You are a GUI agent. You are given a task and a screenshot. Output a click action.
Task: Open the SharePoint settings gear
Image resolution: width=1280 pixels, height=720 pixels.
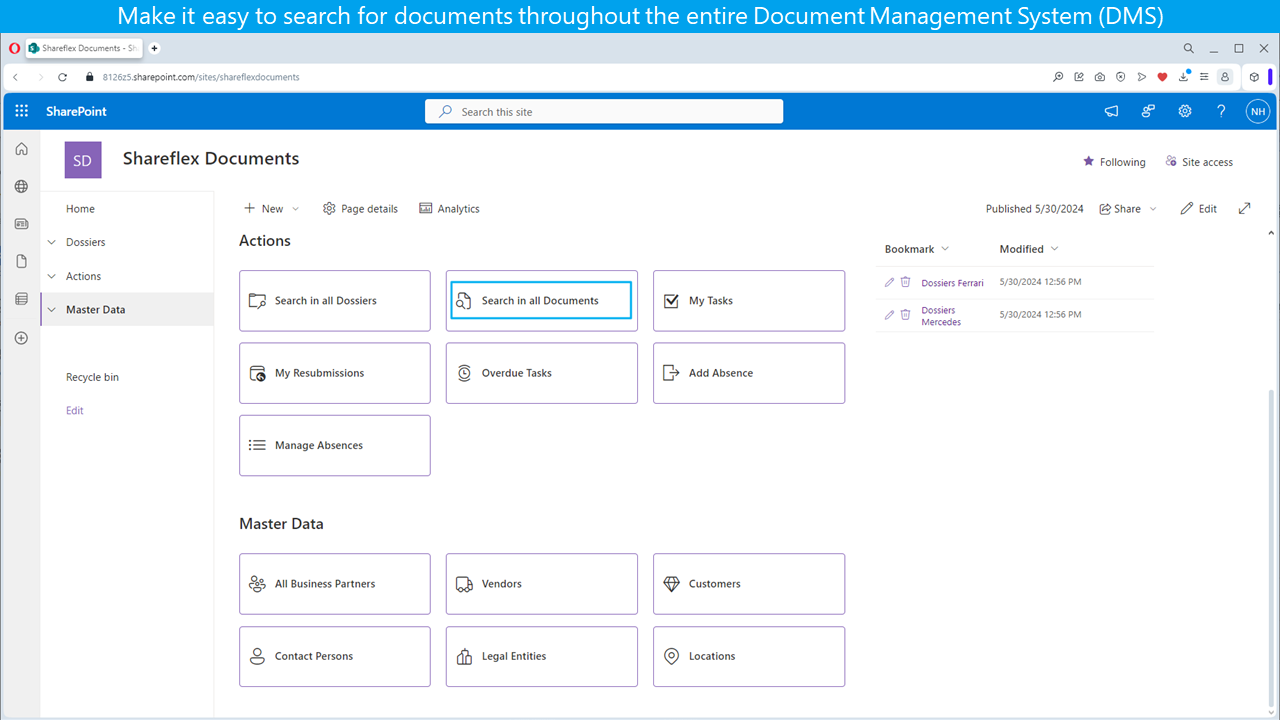click(1185, 111)
